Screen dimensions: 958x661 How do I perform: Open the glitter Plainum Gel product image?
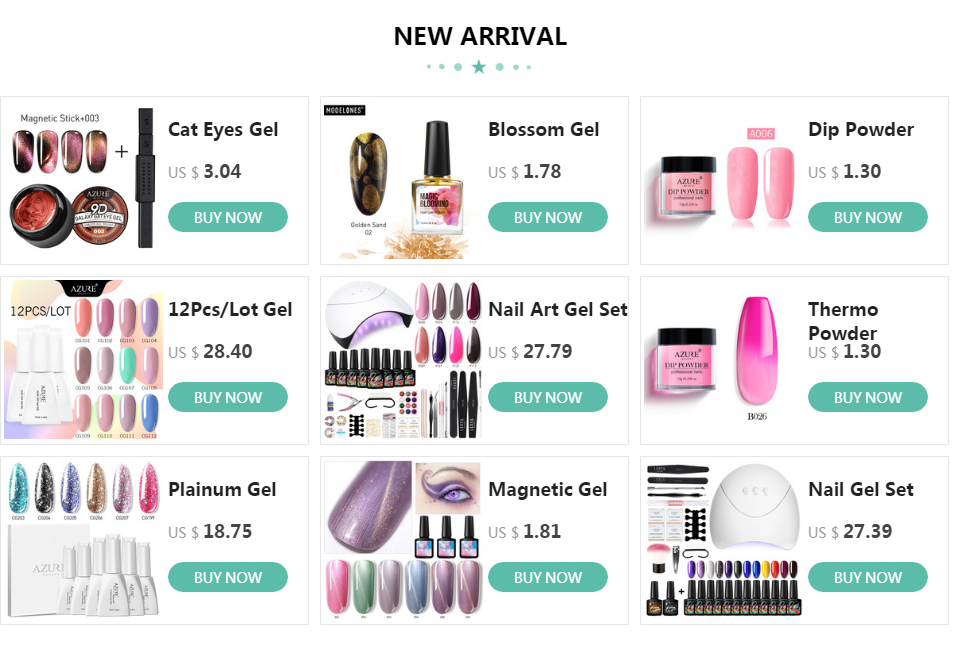pyautogui.click(x=83, y=539)
